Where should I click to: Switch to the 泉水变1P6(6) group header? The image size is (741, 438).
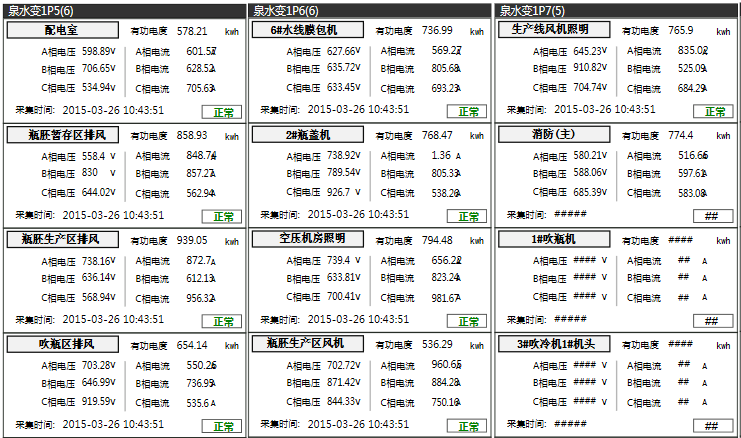(x=284, y=10)
